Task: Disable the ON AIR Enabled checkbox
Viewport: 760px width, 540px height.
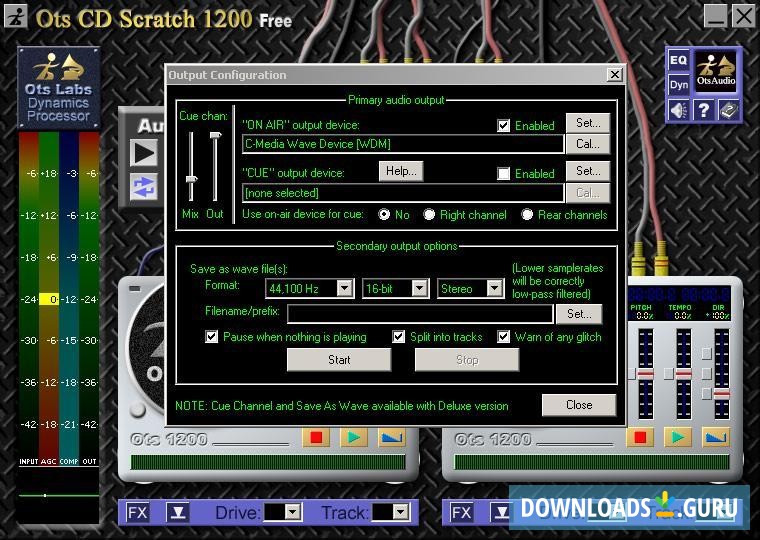Action: [x=504, y=126]
